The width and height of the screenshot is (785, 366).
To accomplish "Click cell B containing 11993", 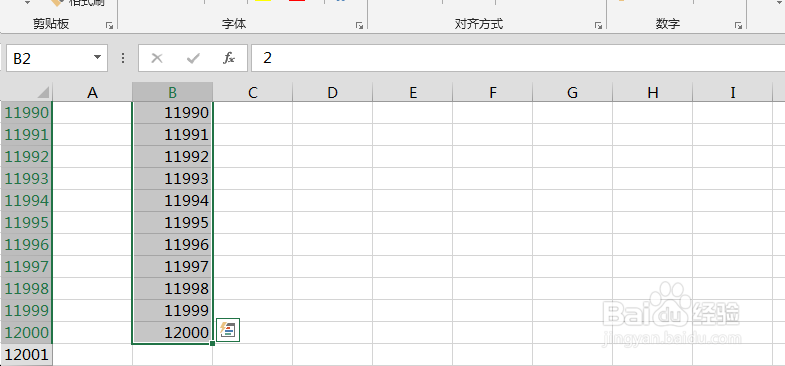I will pos(172,179).
